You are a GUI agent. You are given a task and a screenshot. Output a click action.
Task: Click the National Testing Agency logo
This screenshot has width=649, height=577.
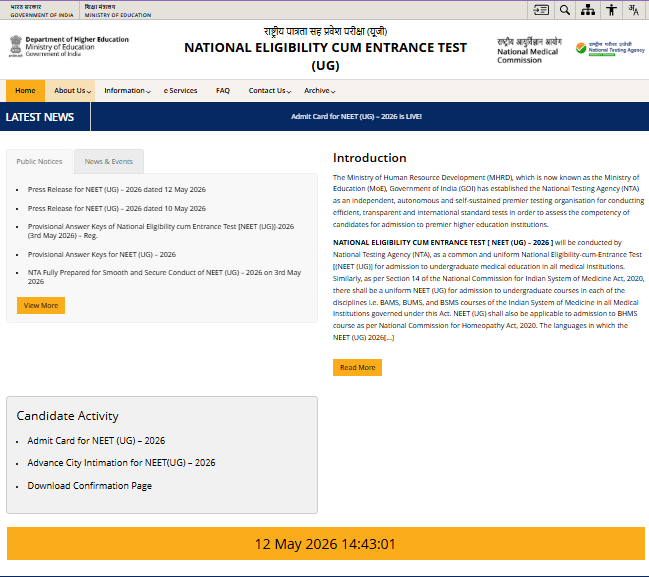click(x=610, y=48)
